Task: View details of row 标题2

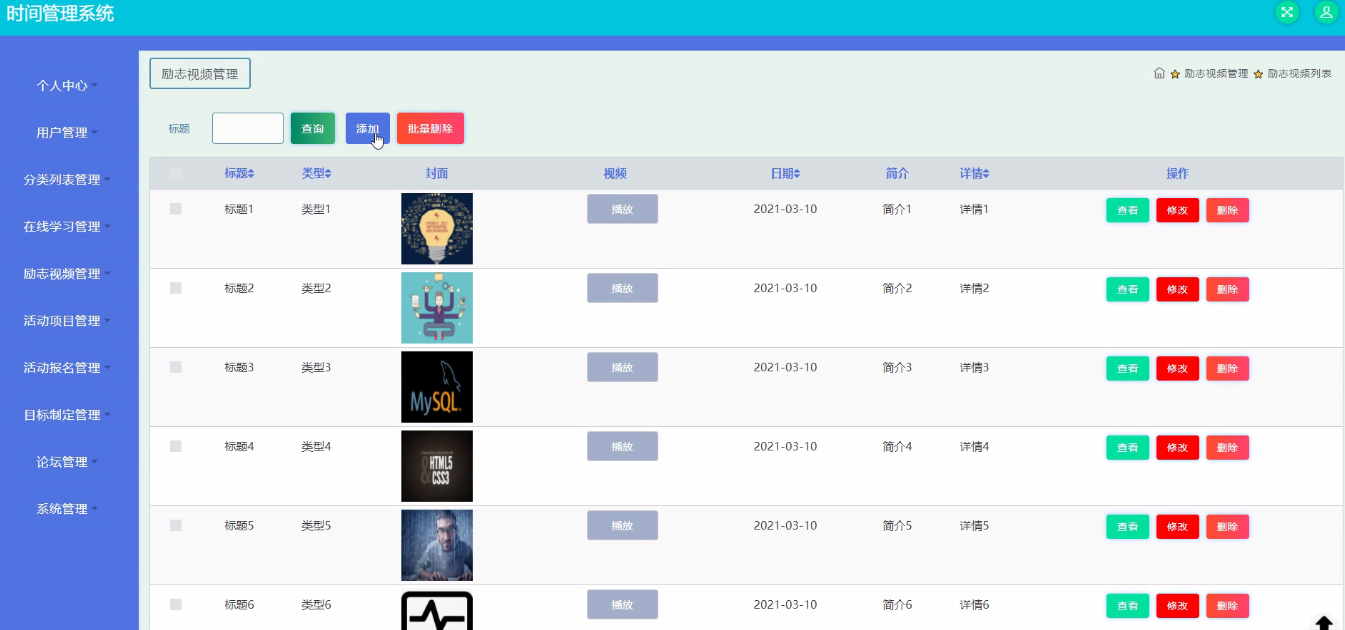Action: click(1127, 289)
